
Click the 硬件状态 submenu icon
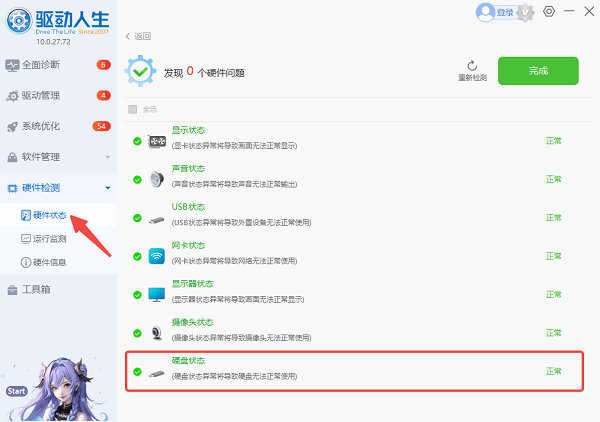pos(26,215)
